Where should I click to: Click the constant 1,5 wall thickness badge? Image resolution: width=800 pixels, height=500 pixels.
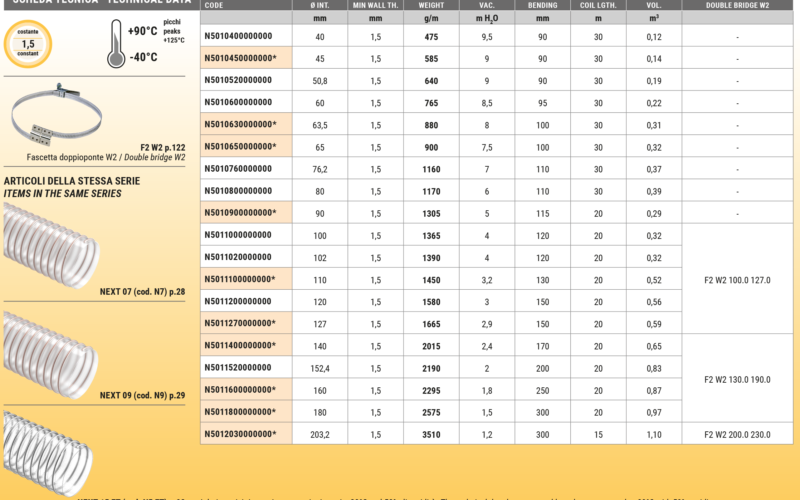[28, 44]
